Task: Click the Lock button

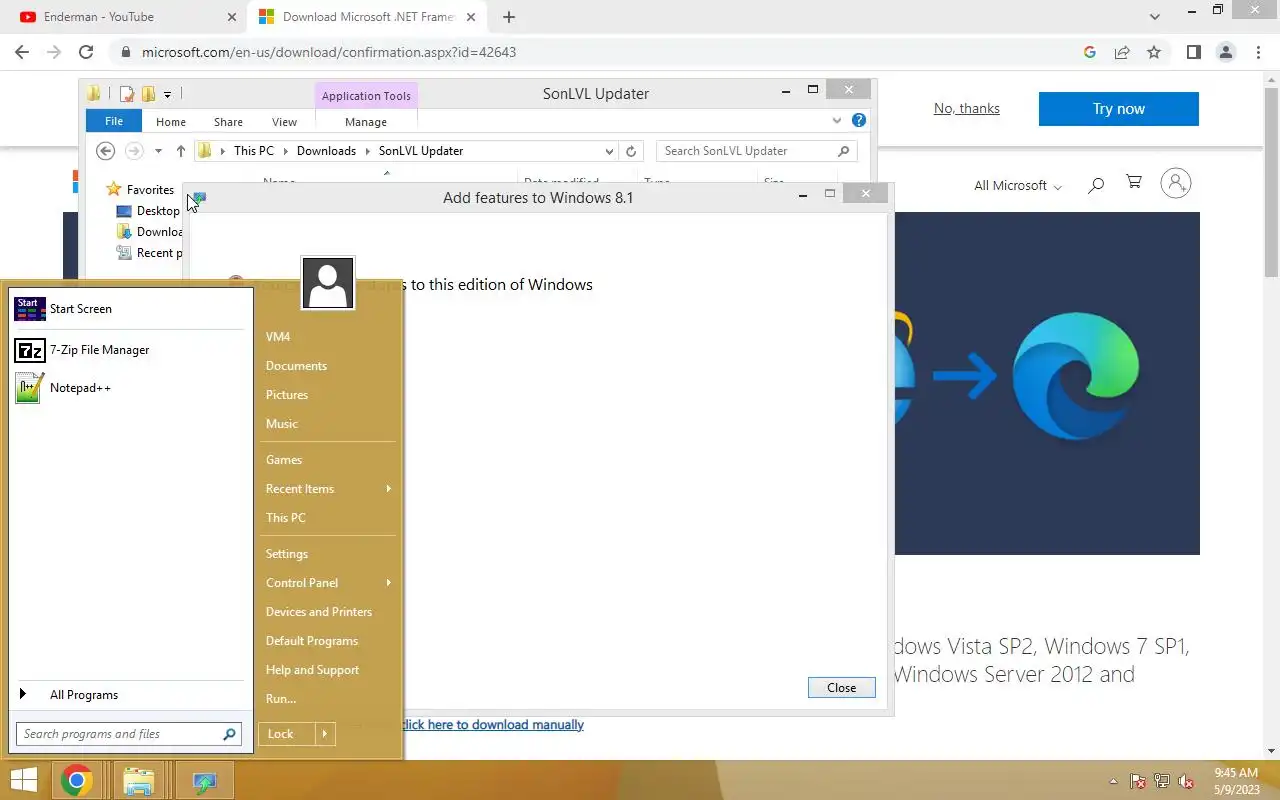Action: [285, 734]
